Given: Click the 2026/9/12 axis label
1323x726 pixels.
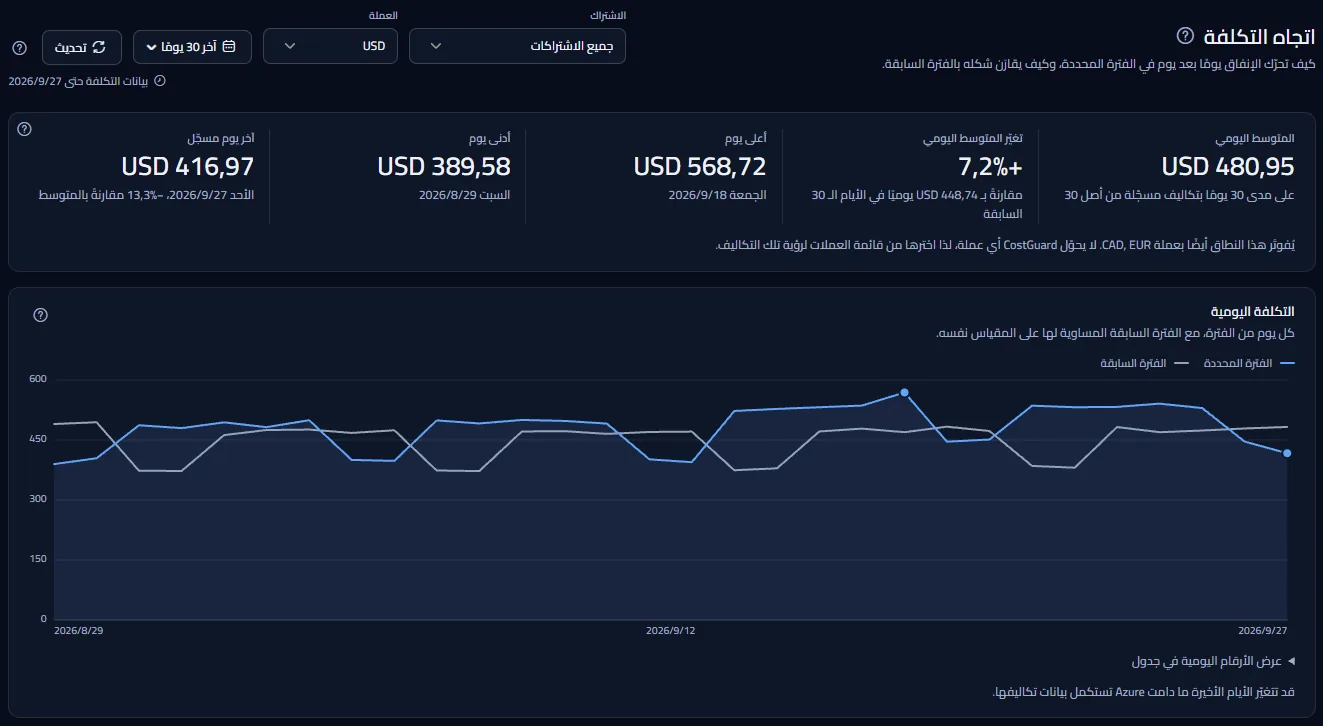Looking at the screenshot, I should click(670, 631).
